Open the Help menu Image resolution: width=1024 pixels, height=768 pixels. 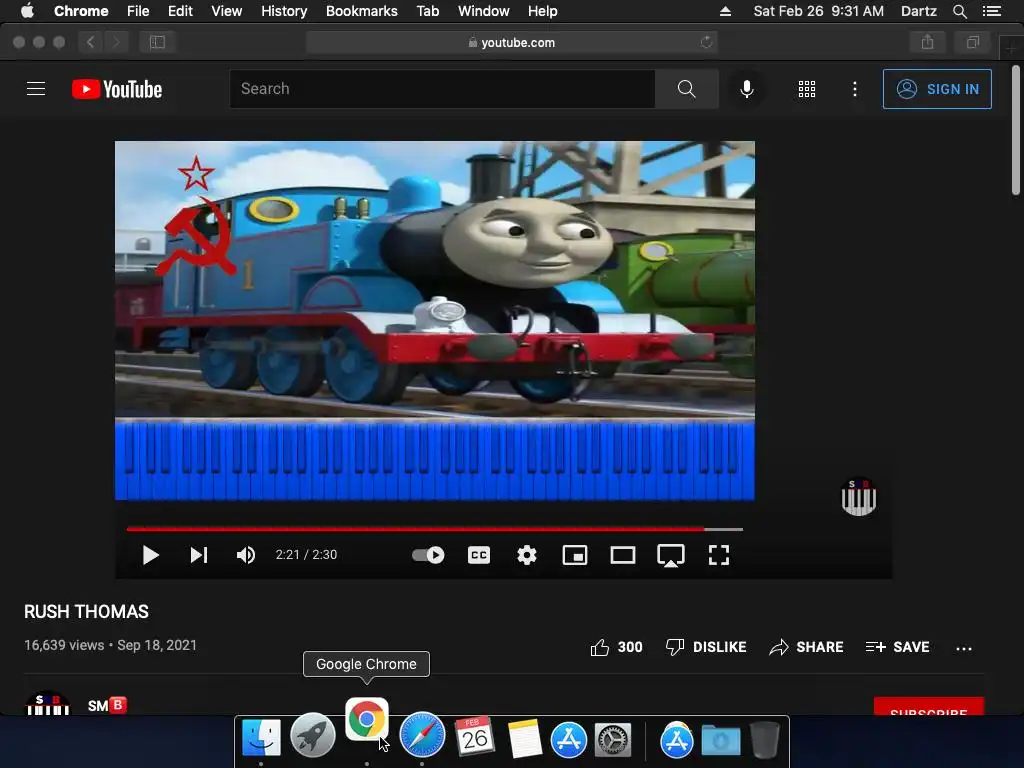coord(543,11)
